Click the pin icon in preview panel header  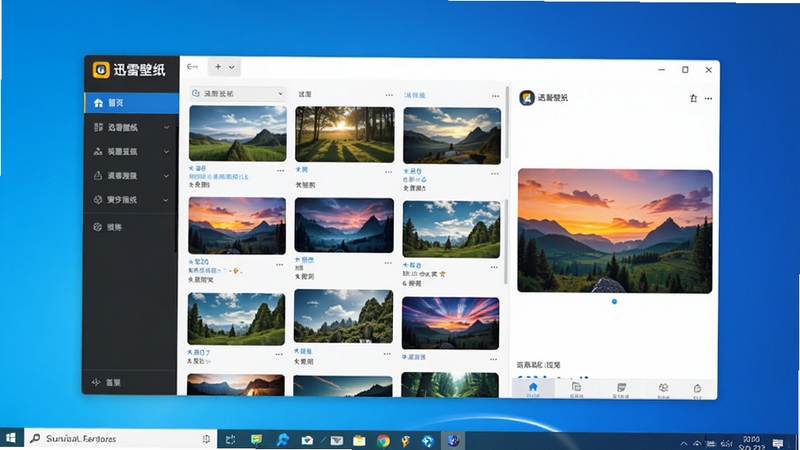coord(693,98)
